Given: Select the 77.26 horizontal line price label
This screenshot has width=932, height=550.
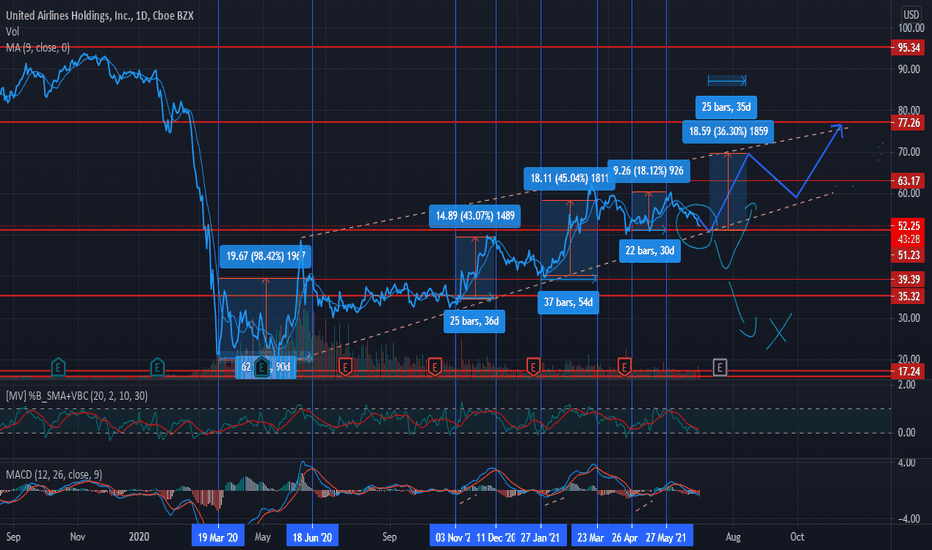Looking at the screenshot, I should 908,122.
